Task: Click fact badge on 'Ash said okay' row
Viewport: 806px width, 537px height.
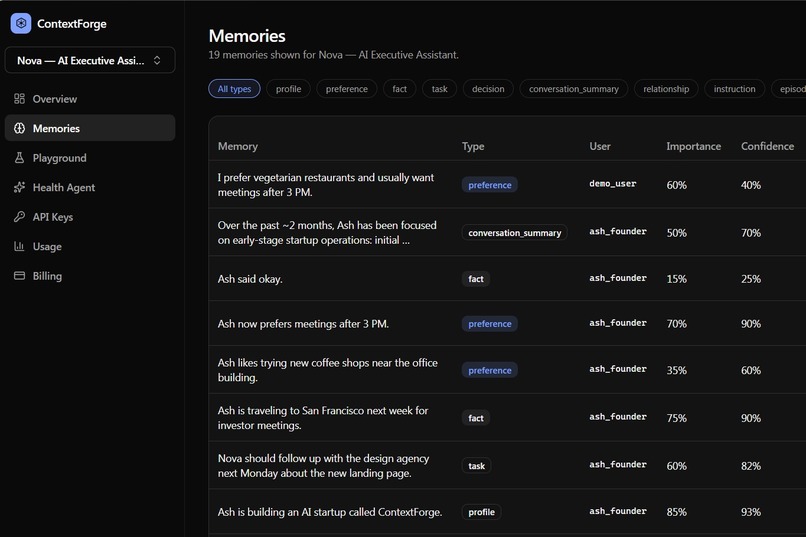Action: [476, 279]
